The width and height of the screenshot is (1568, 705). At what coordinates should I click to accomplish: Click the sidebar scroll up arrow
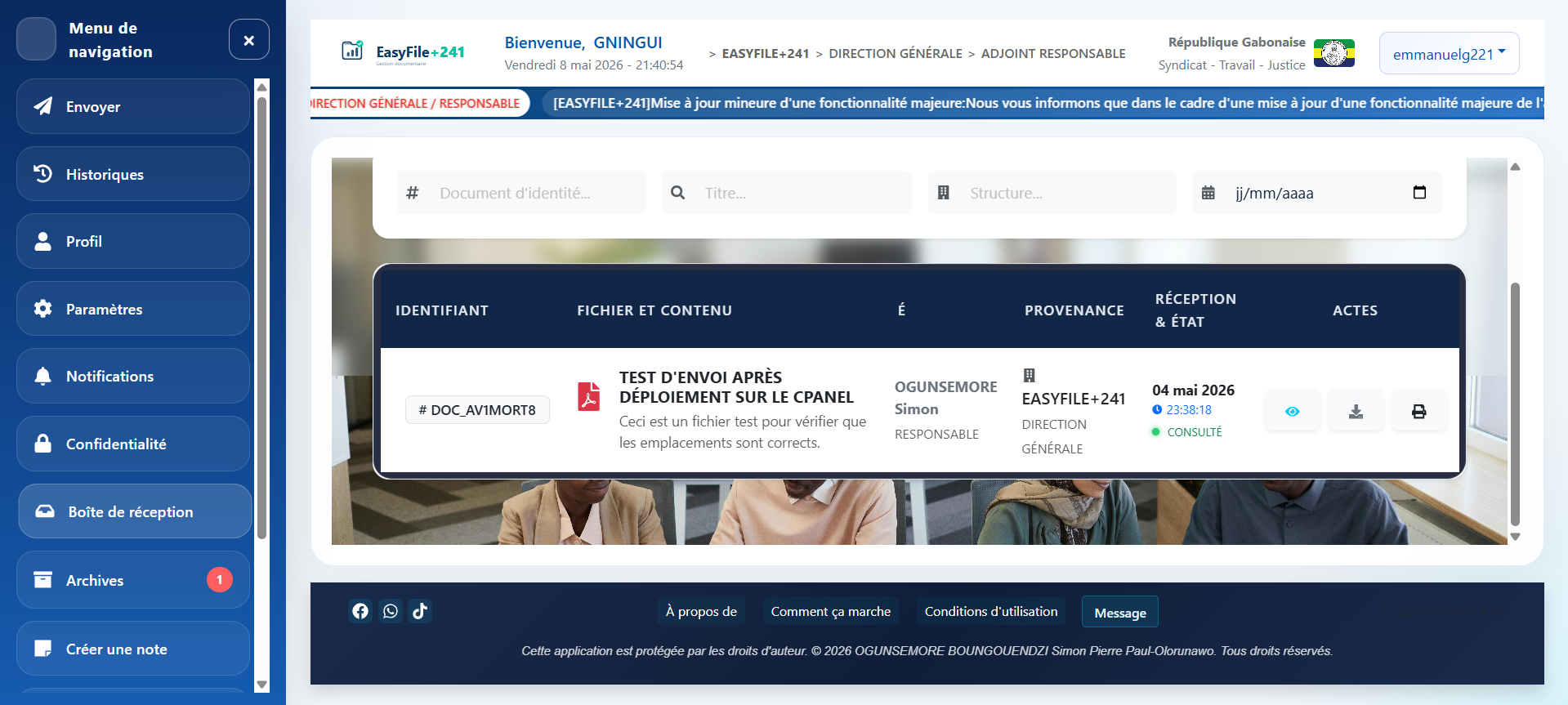coord(261,87)
